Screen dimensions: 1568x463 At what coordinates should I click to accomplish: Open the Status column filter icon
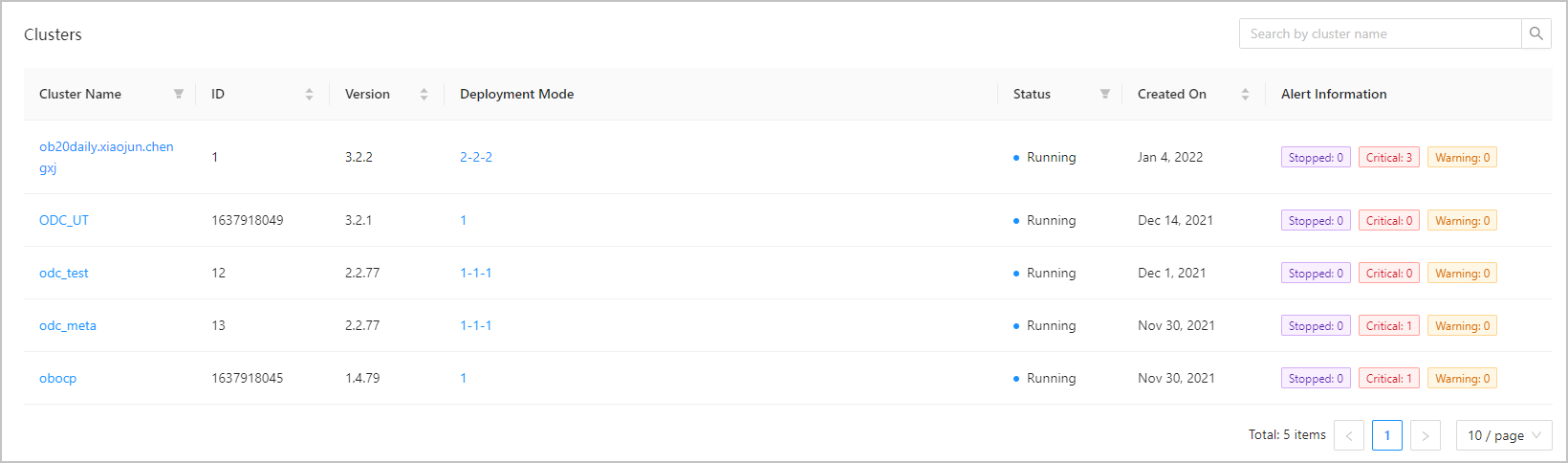point(1104,94)
